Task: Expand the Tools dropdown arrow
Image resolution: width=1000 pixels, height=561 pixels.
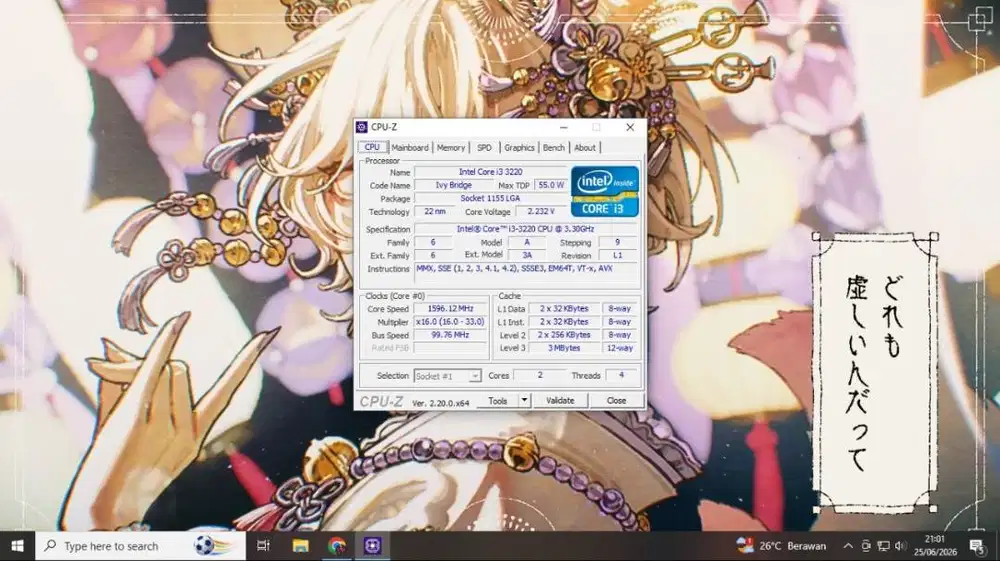Action: [x=524, y=400]
